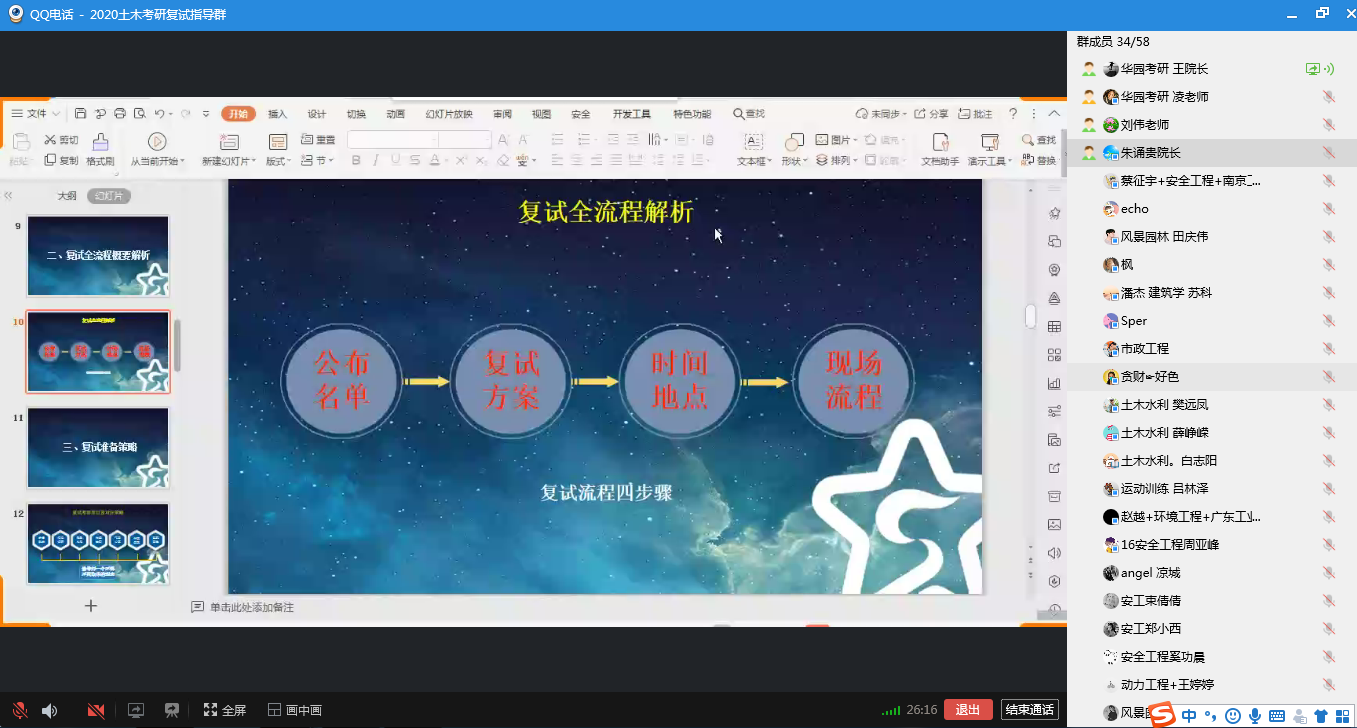
Task: Toggle the disabled camera in call bar
Action: coord(96,710)
